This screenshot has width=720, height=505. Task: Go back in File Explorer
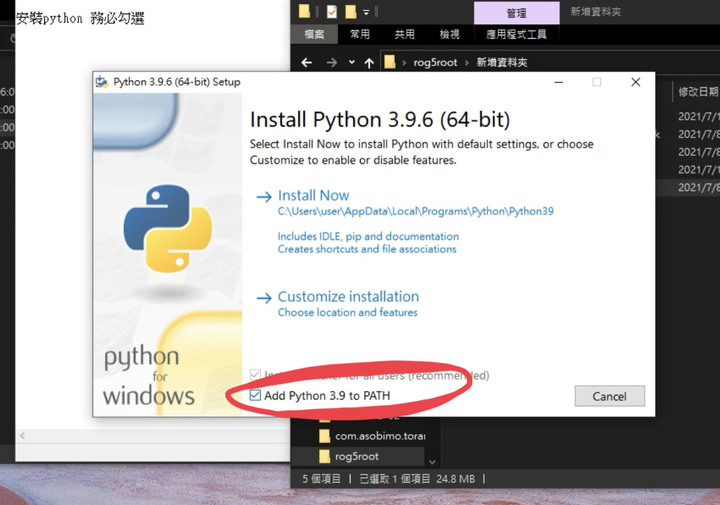click(307, 62)
